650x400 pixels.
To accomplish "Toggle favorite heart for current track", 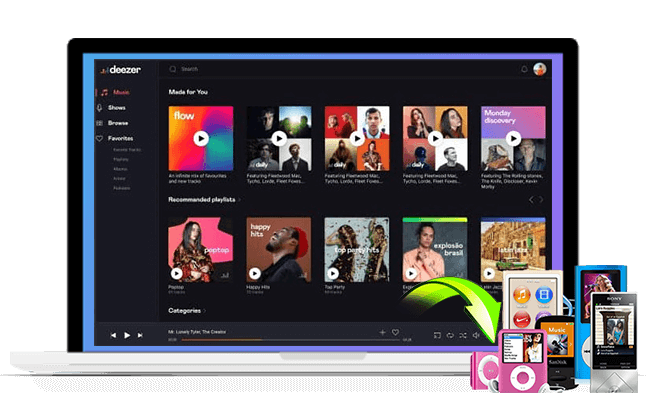I will tap(395, 332).
